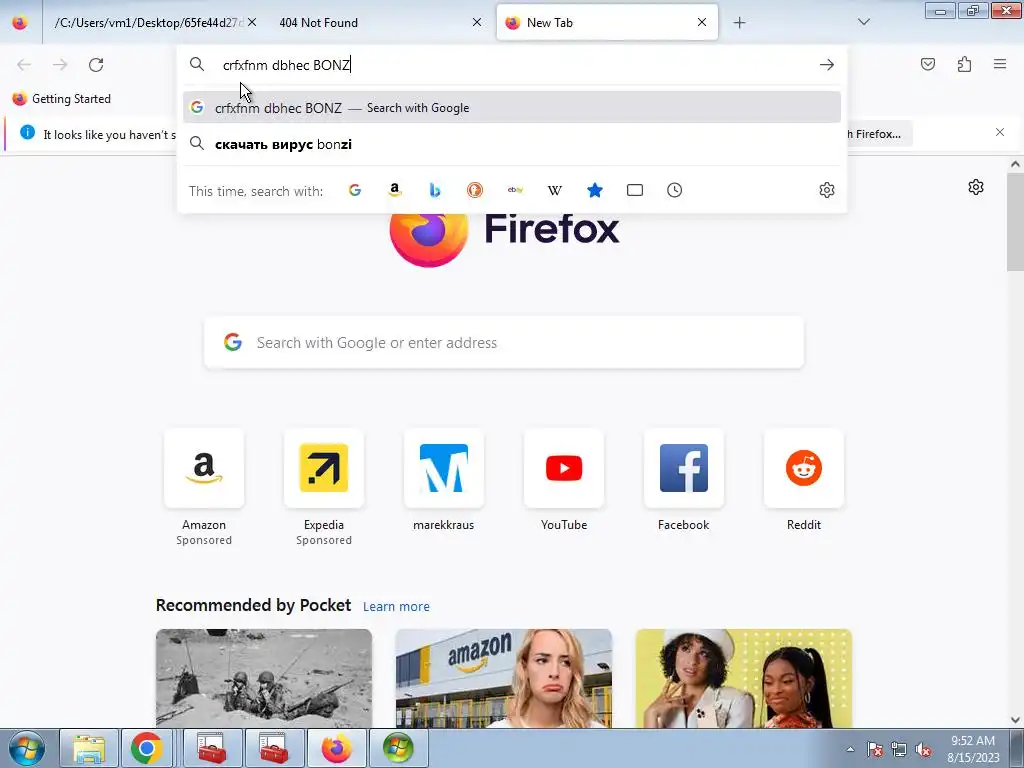The image size is (1024, 768).
Task: Close the C:/Users/vm1/Desktop file tab
Action: click(x=252, y=22)
